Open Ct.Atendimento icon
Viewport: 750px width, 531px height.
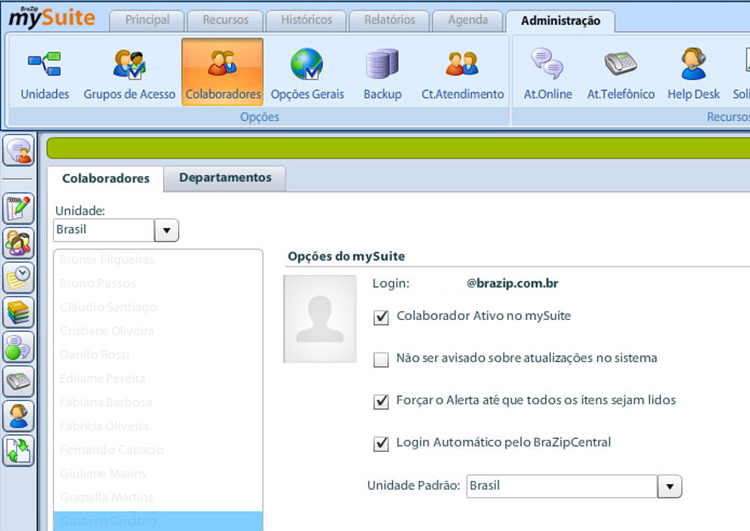(x=462, y=65)
